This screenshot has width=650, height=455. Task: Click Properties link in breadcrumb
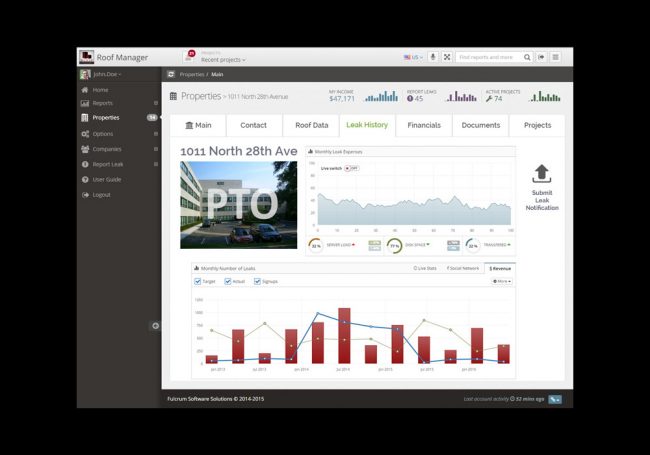(192, 75)
